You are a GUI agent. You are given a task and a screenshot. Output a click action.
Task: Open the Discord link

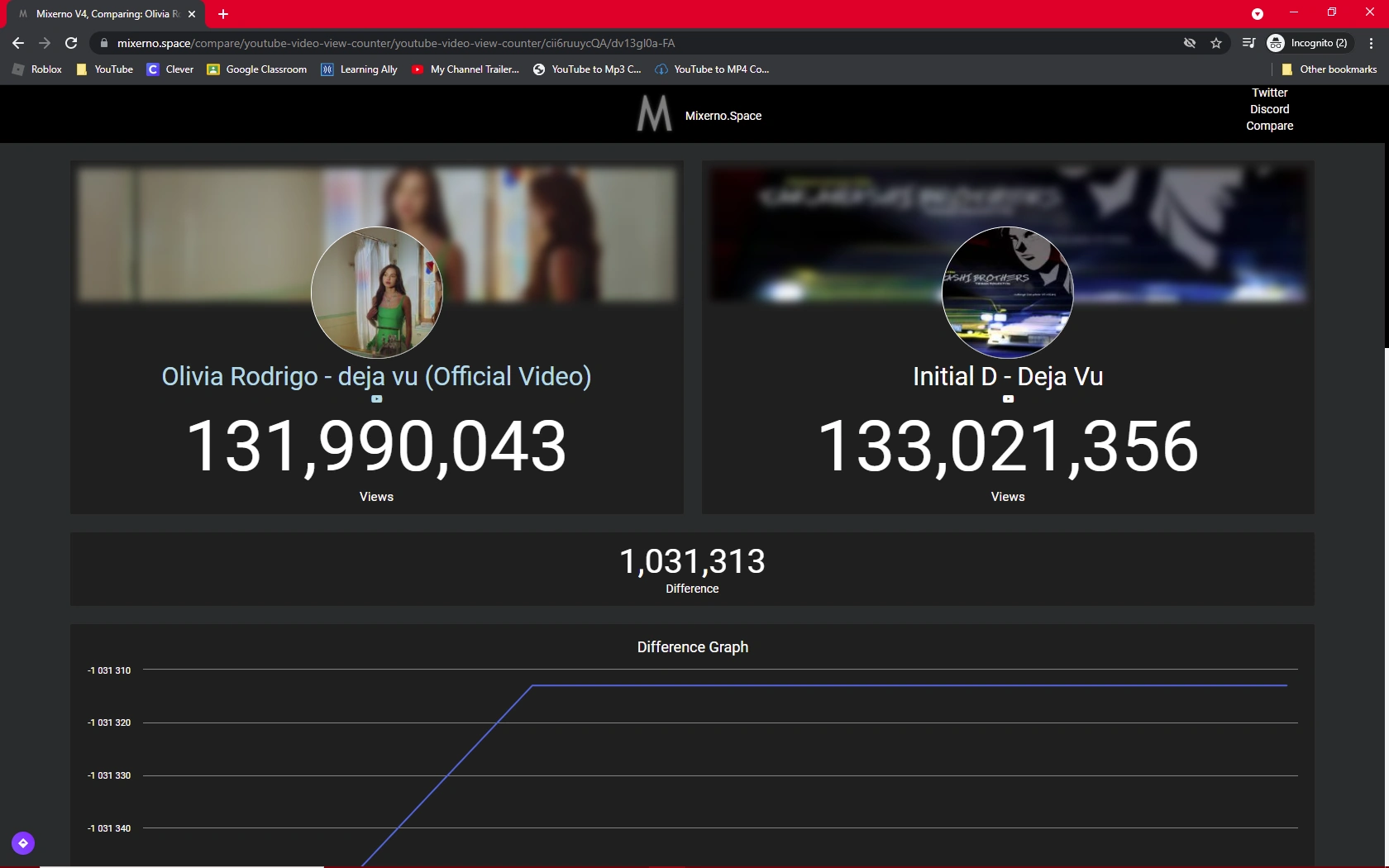1268,108
